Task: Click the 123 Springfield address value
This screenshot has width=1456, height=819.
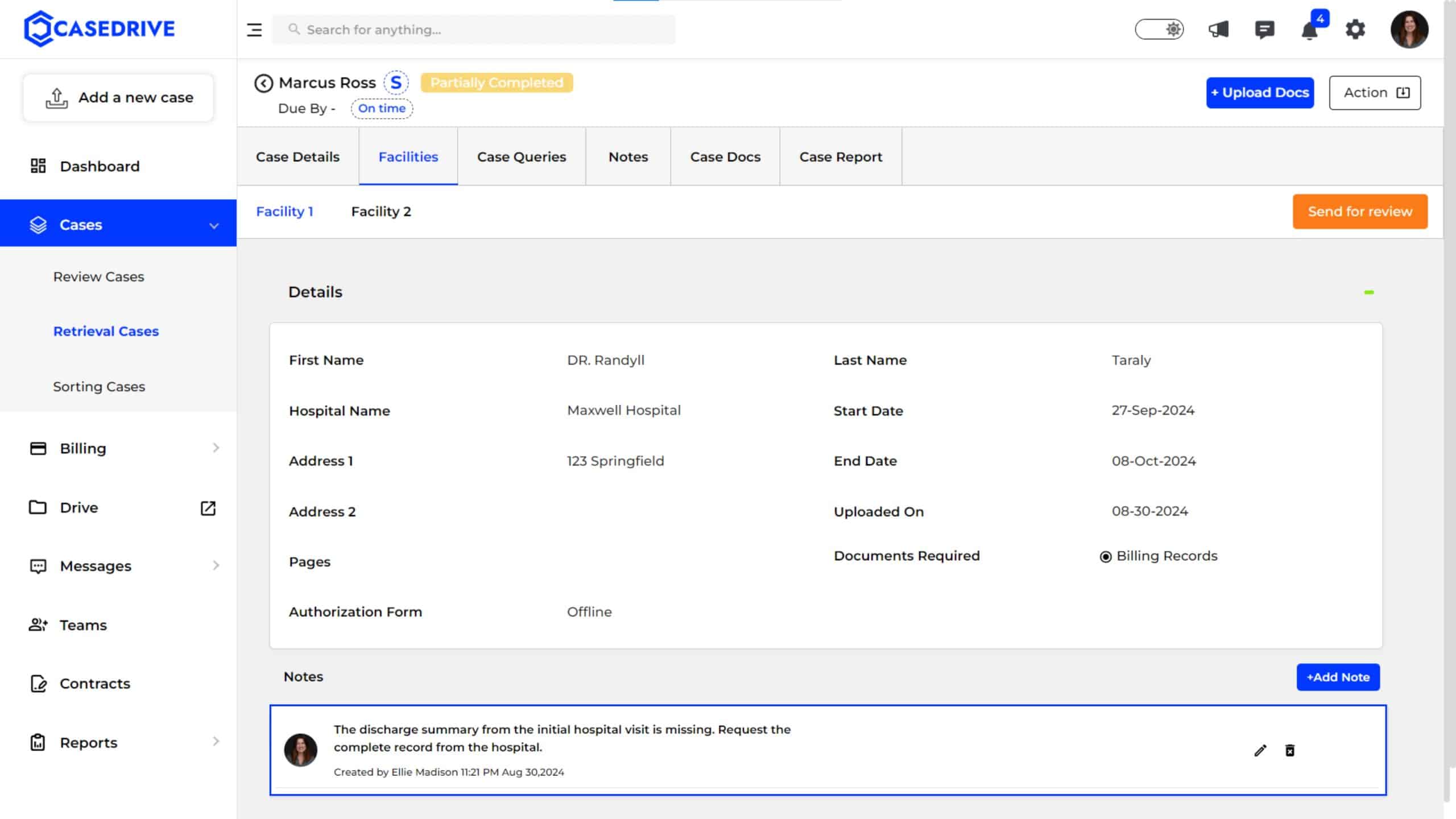Action: pos(615,461)
